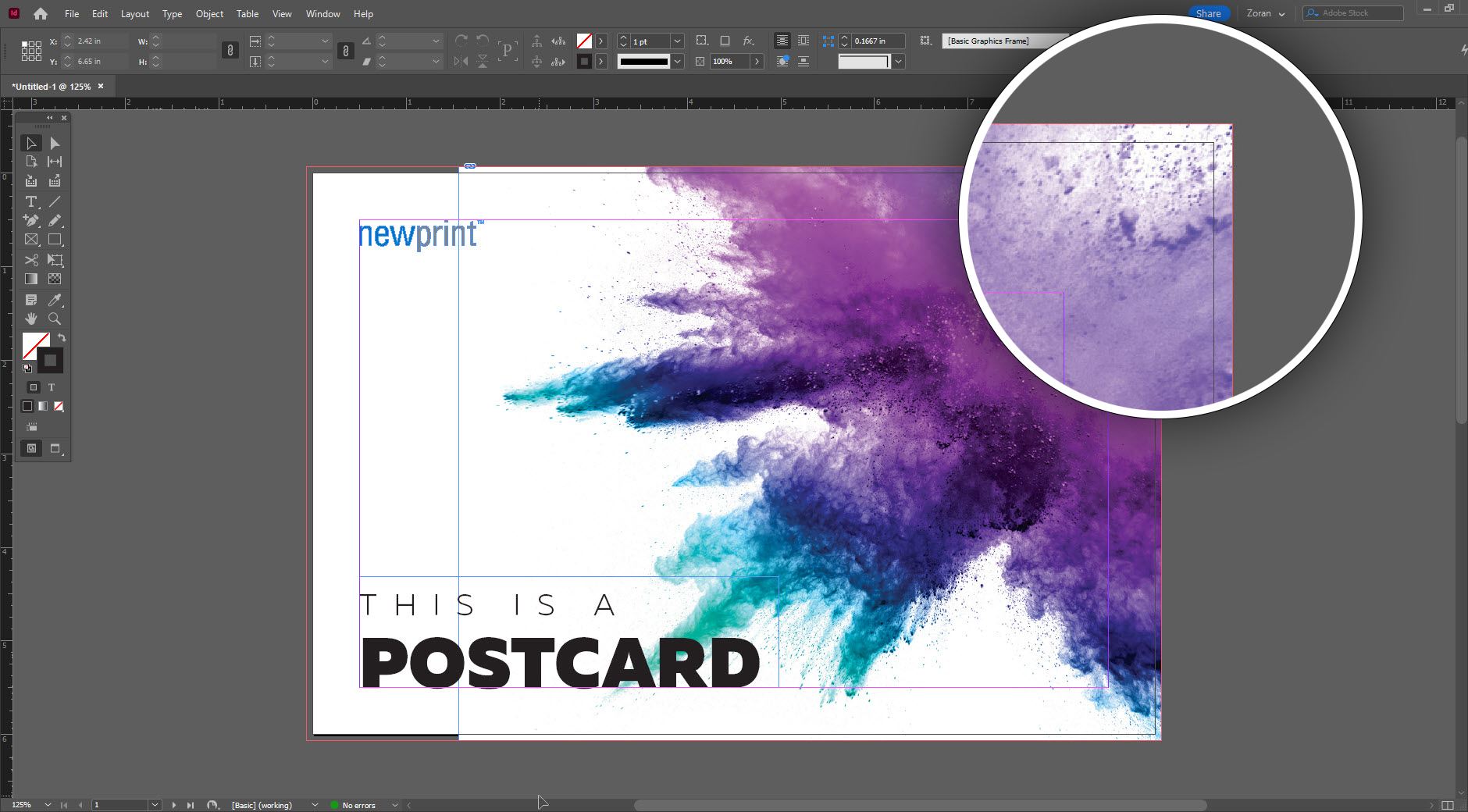Select the Eyedropper tool
1468x812 pixels.
[55, 300]
